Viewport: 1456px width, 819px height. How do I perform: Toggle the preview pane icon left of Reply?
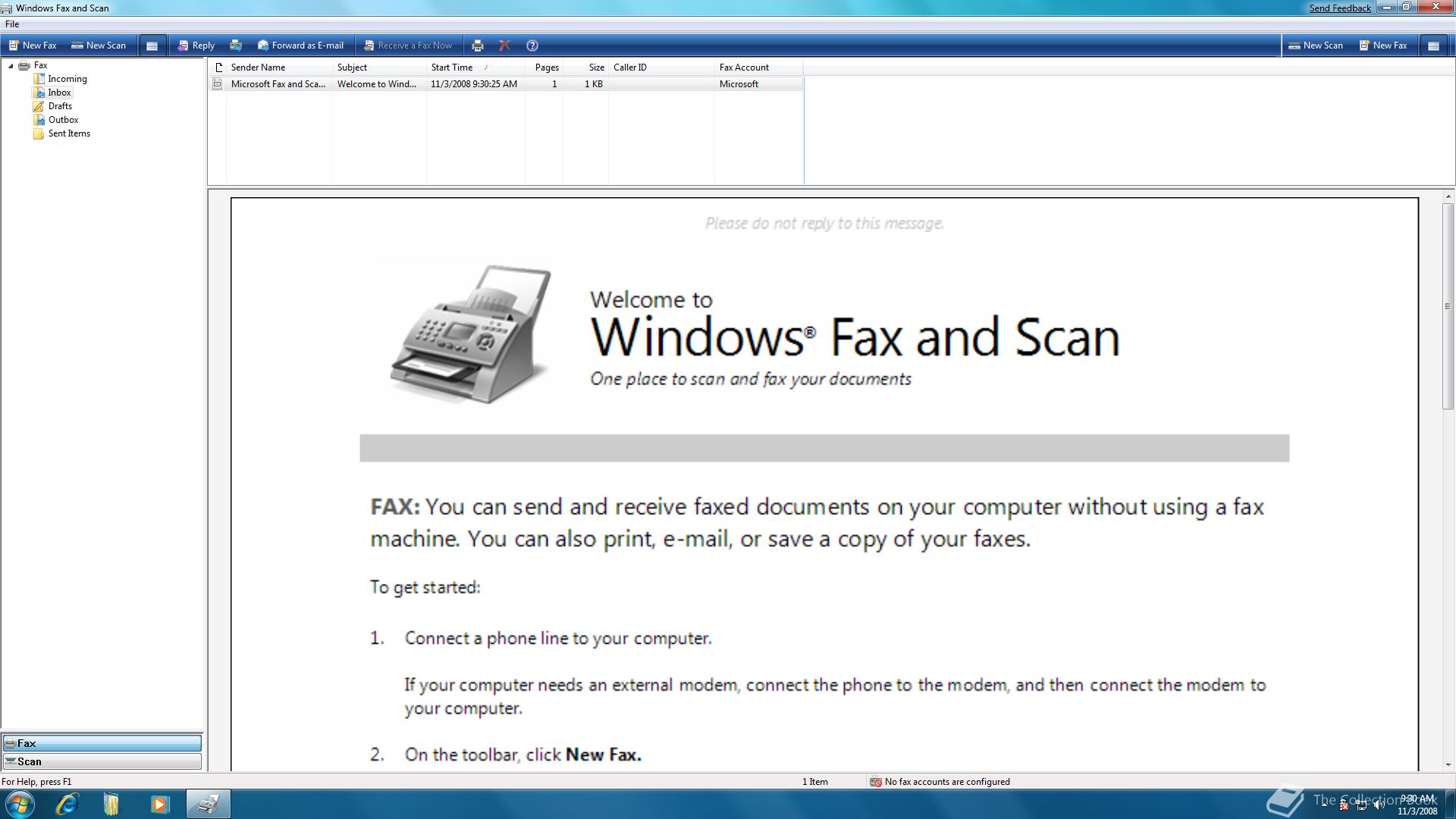152,45
